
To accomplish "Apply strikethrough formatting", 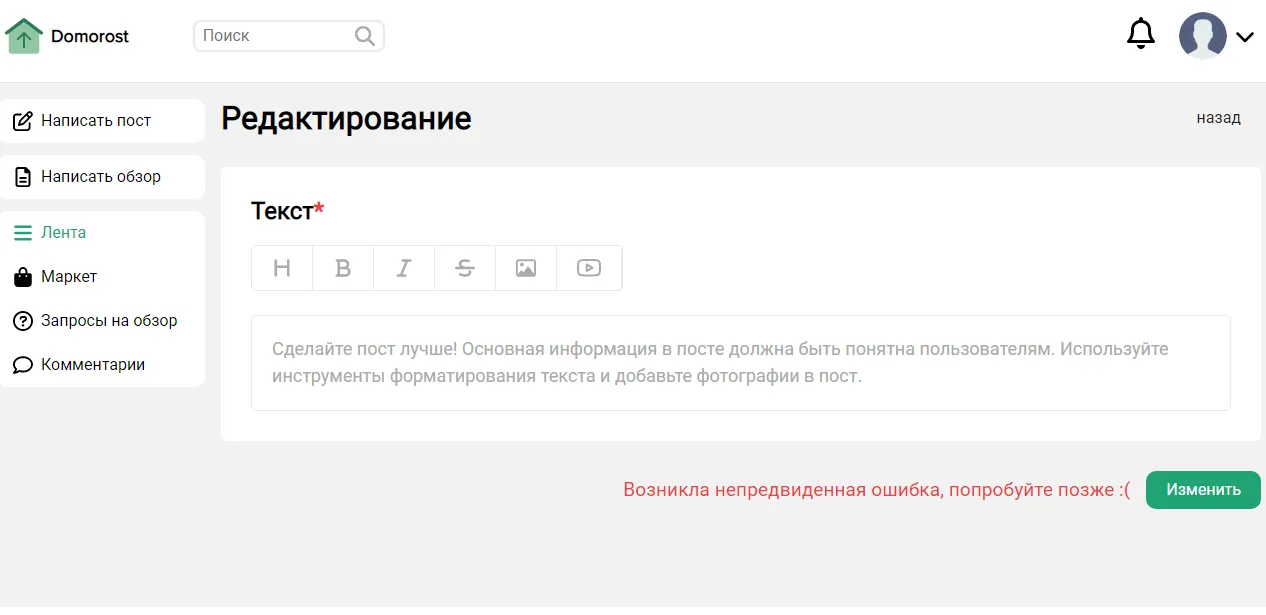I will (x=465, y=268).
